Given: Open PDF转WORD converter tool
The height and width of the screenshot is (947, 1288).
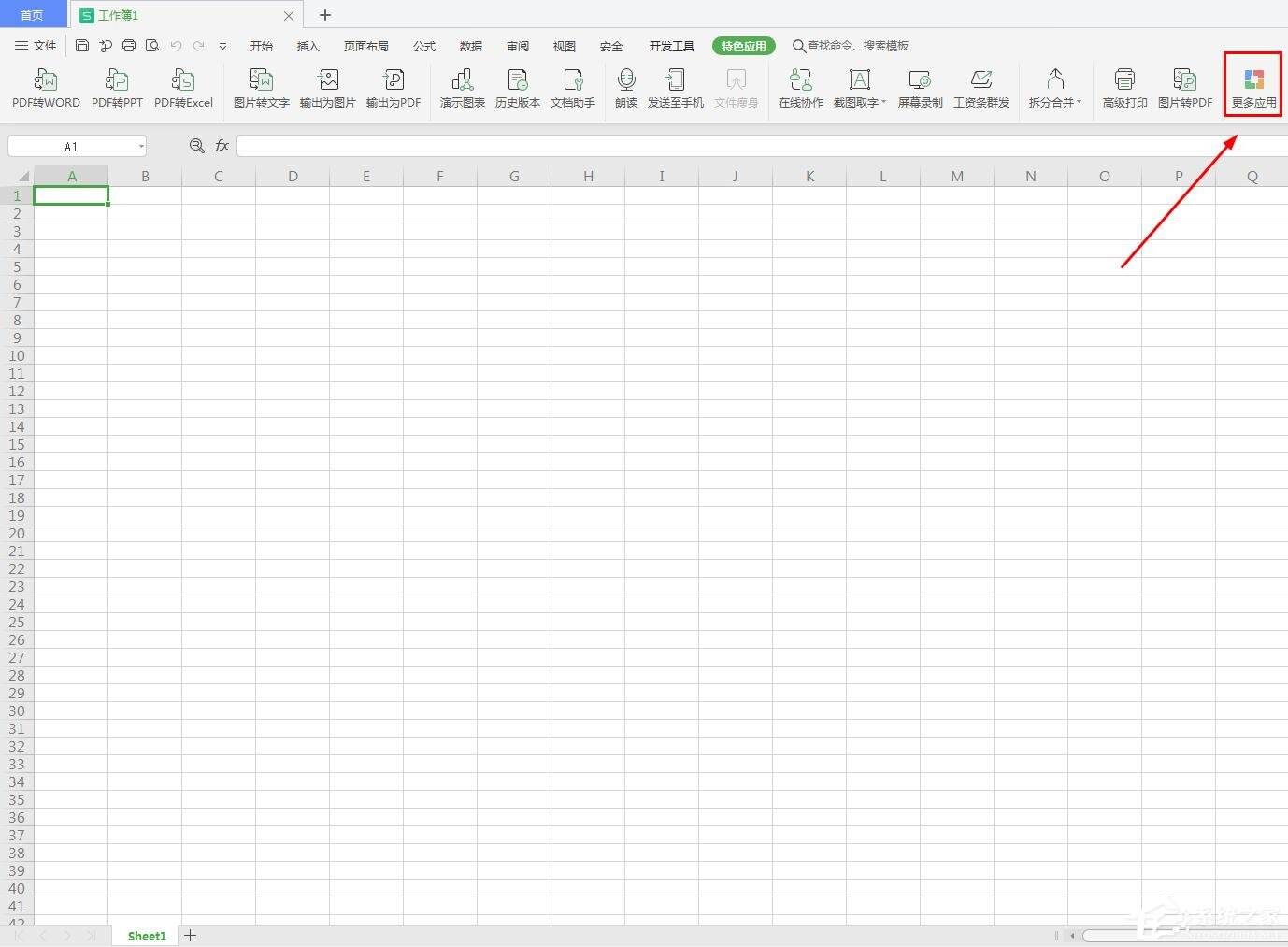Looking at the screenshot, I should point(46,89).
